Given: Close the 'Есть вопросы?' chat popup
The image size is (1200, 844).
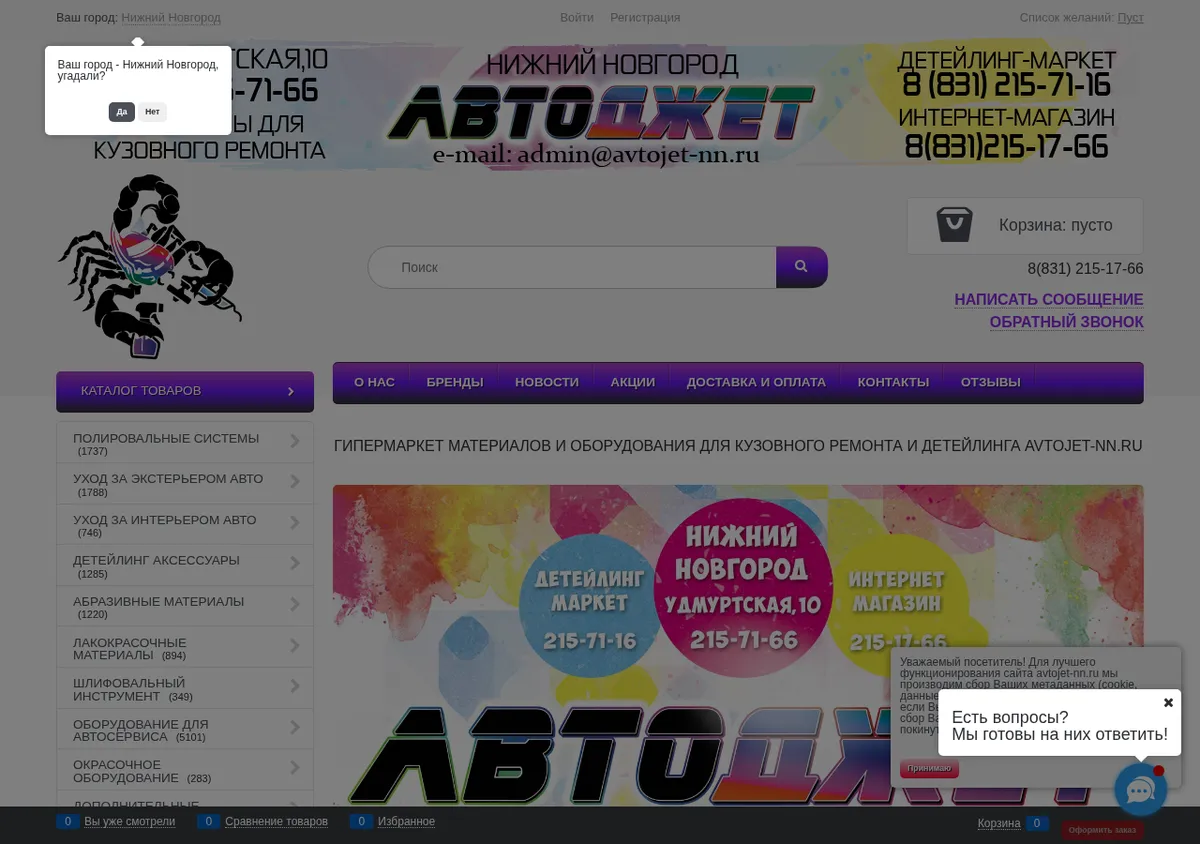Looking at the screenshot, I should click(x=1168, y=703).
